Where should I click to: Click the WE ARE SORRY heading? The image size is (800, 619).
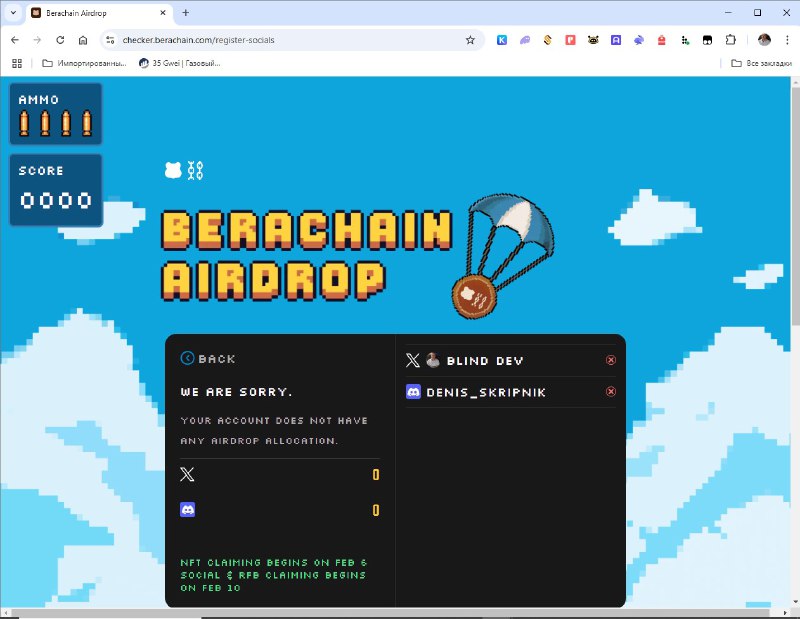click(236, 392)
